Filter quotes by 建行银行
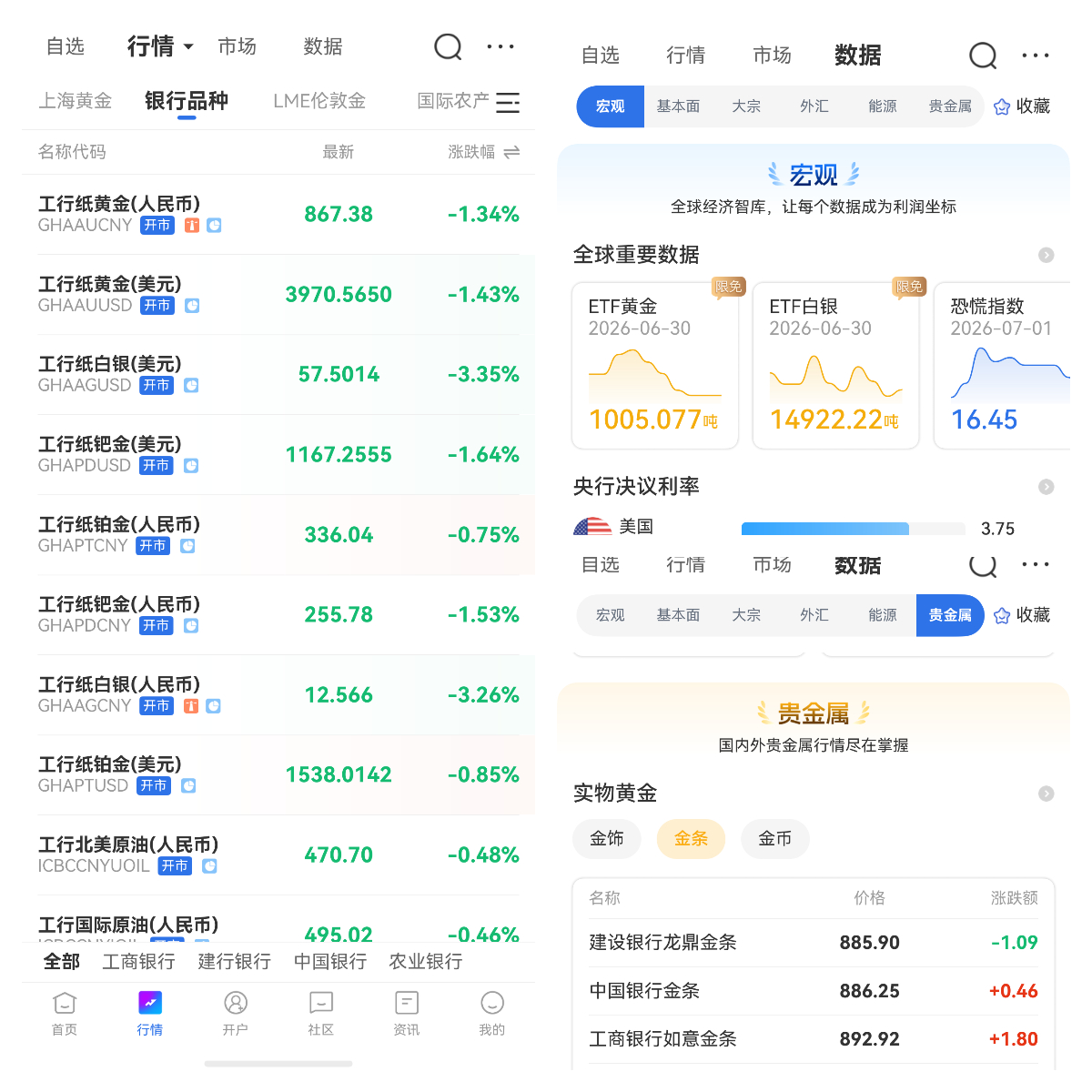 click(235, 962)
